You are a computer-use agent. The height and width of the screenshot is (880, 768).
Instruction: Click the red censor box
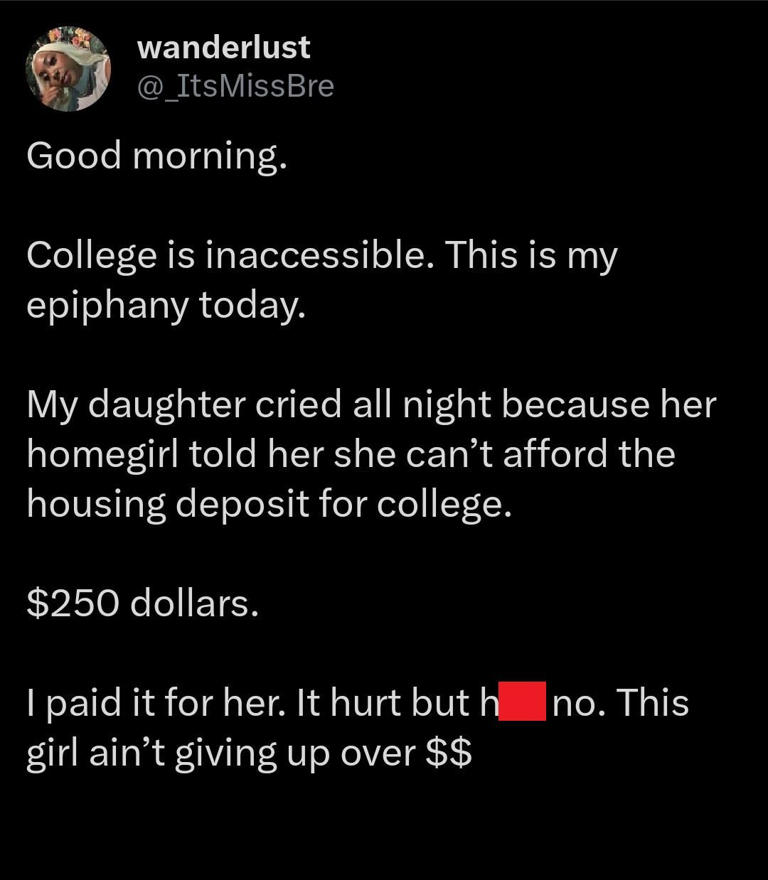pos(521,702)
